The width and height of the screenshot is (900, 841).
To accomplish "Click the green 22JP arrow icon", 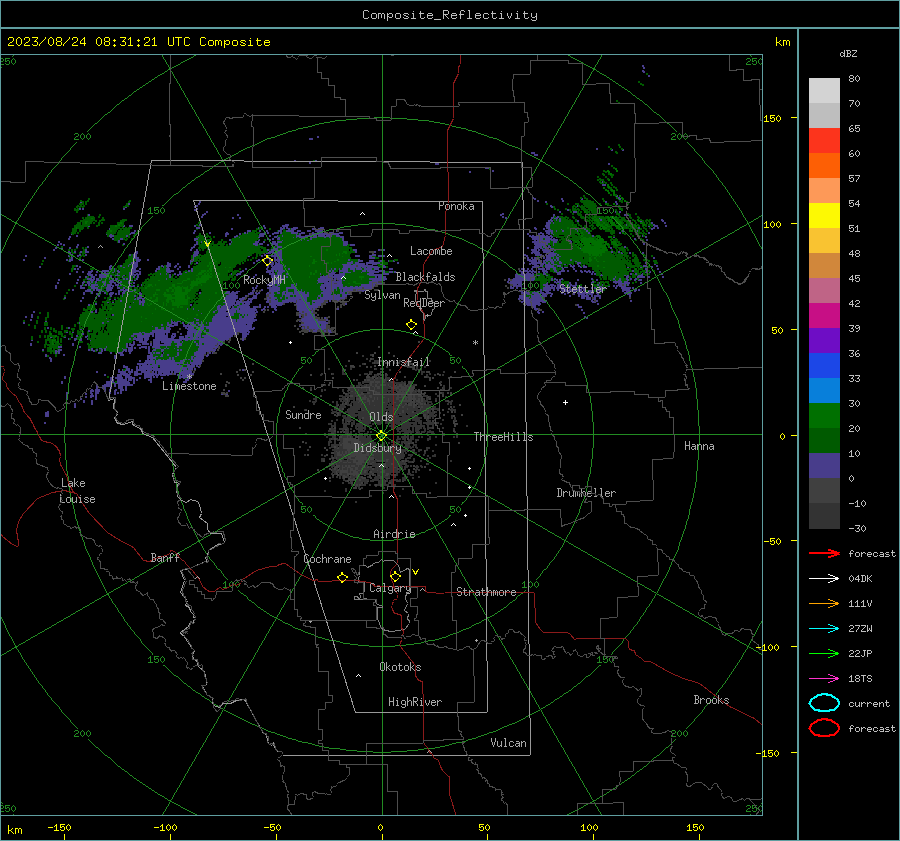I will pos(824,653).
